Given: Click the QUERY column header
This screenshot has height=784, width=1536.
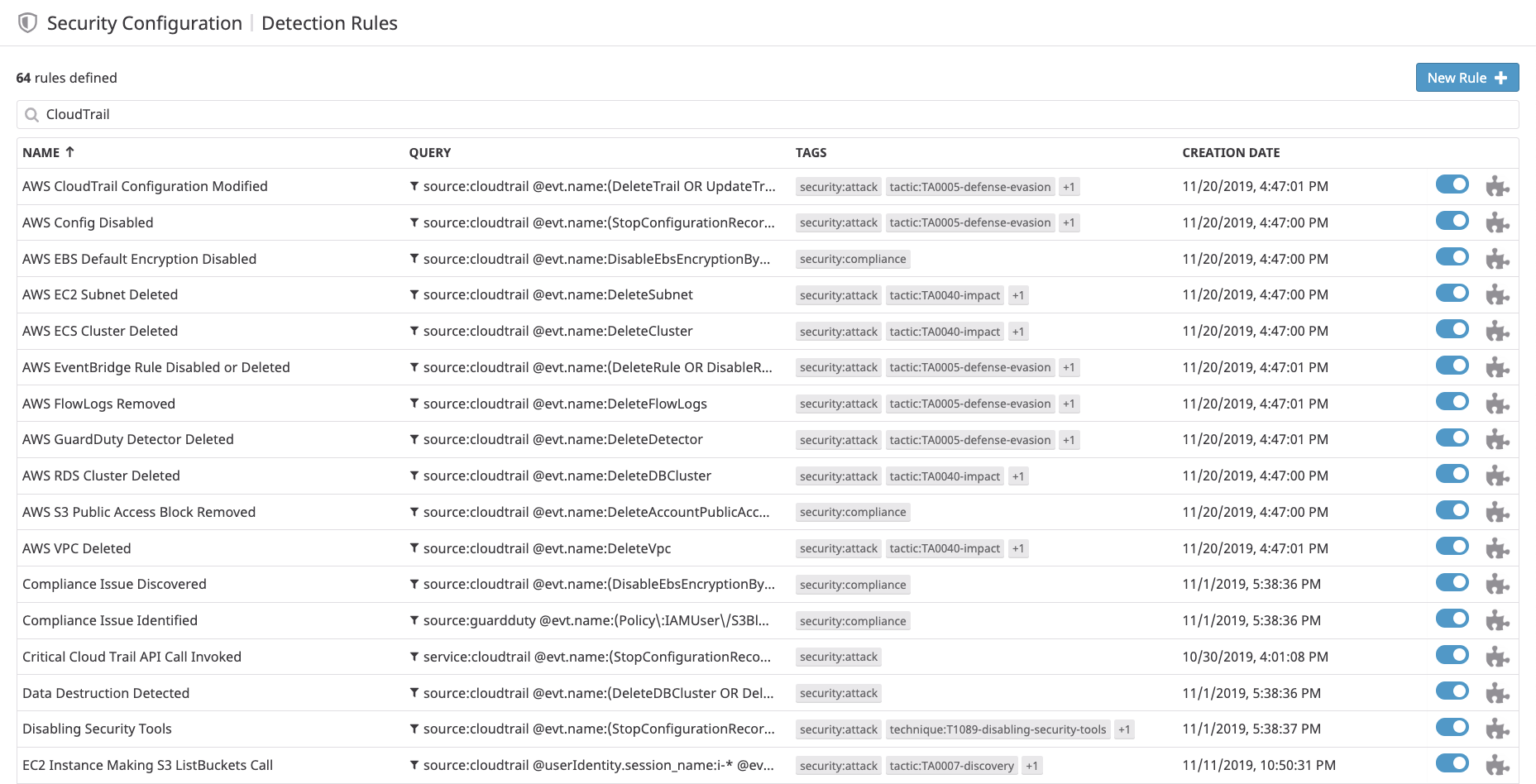Looking at the screenshot, I should [x=430, y=153].
